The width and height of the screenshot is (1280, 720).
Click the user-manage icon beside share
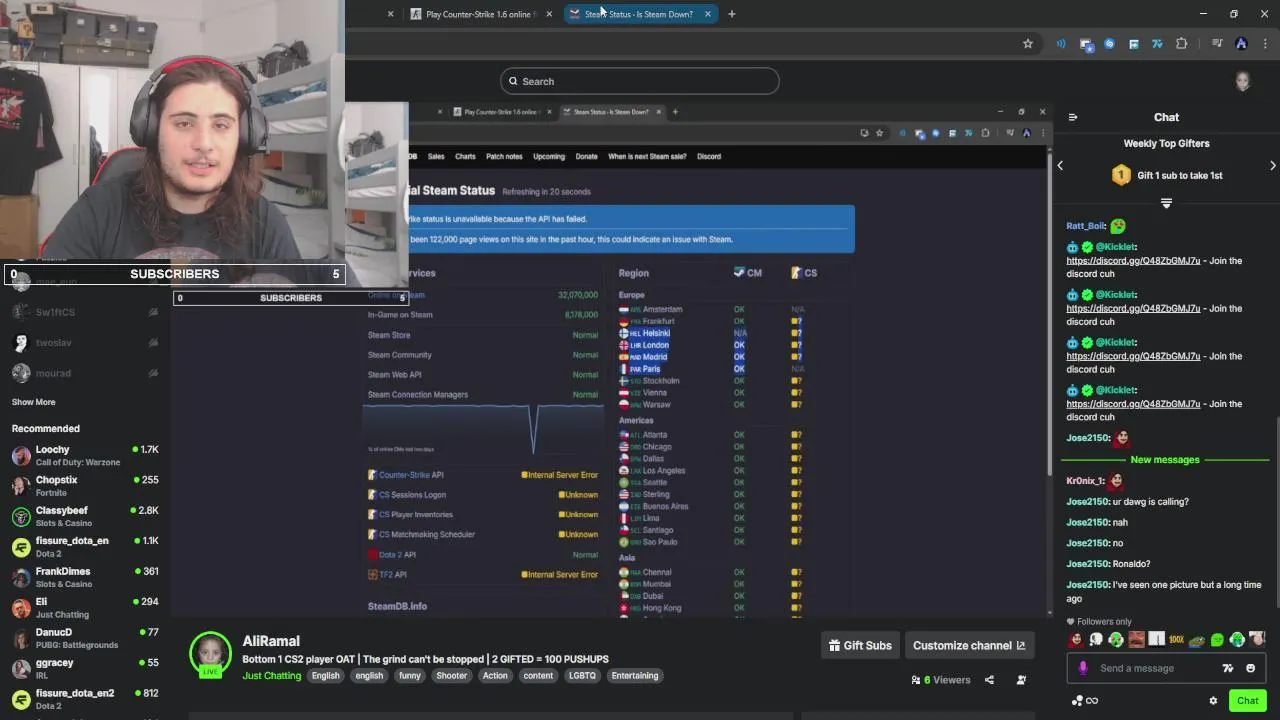[1021, 680]
